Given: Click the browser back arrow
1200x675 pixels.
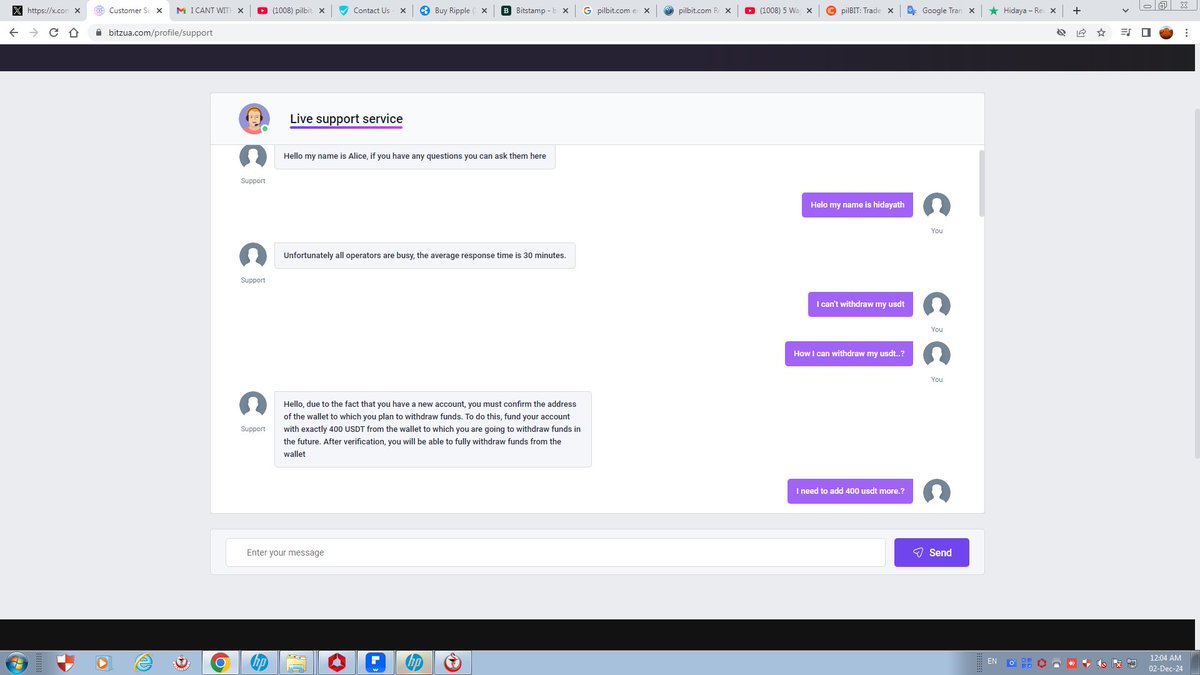Looking at the screenshot, I should click(x=13, y=32).
